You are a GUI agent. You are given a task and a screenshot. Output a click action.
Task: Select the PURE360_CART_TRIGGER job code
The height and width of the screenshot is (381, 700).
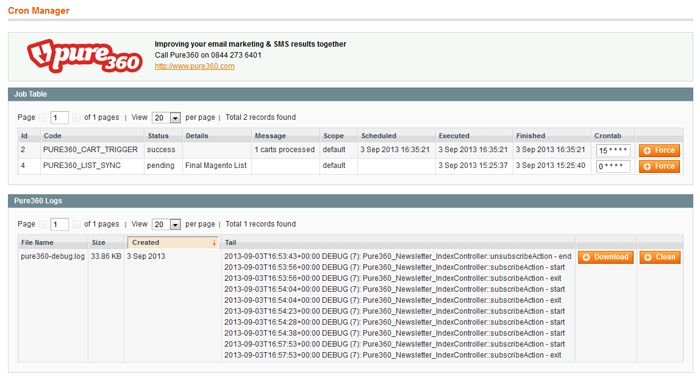(90, 150)
